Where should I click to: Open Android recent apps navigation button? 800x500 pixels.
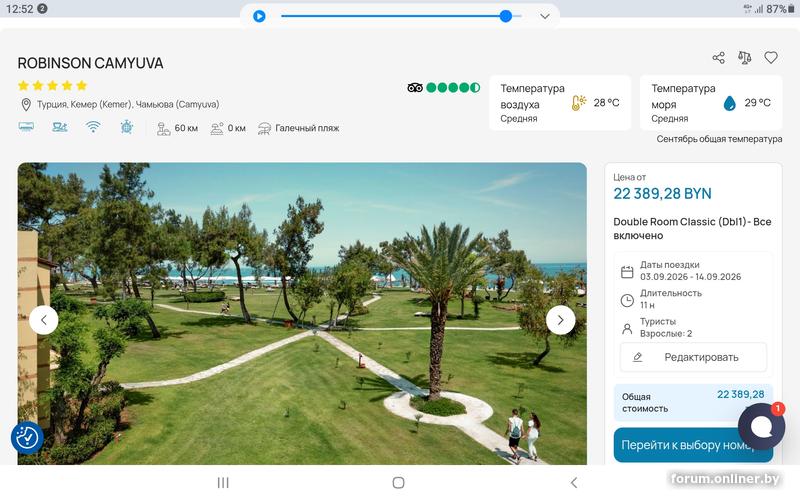[x=223, y=483]
